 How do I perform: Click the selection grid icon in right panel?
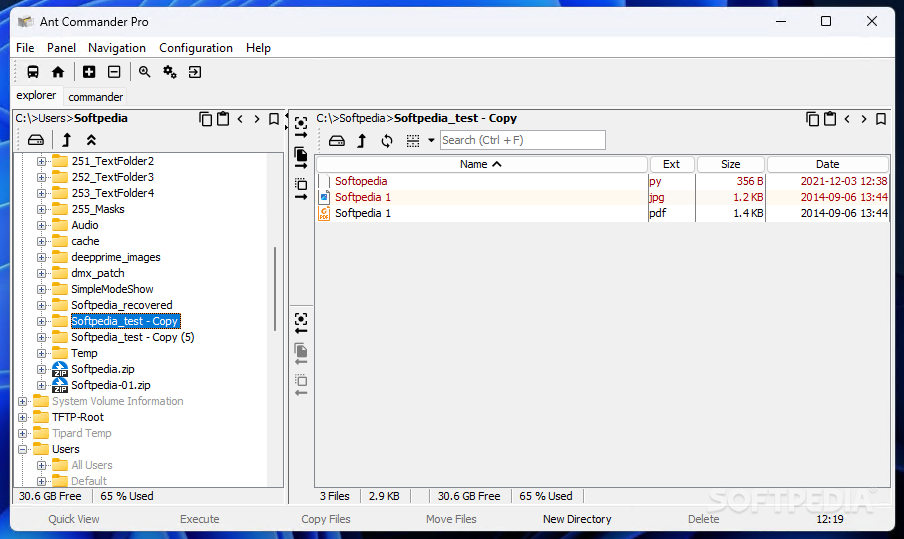click(413, 141)
